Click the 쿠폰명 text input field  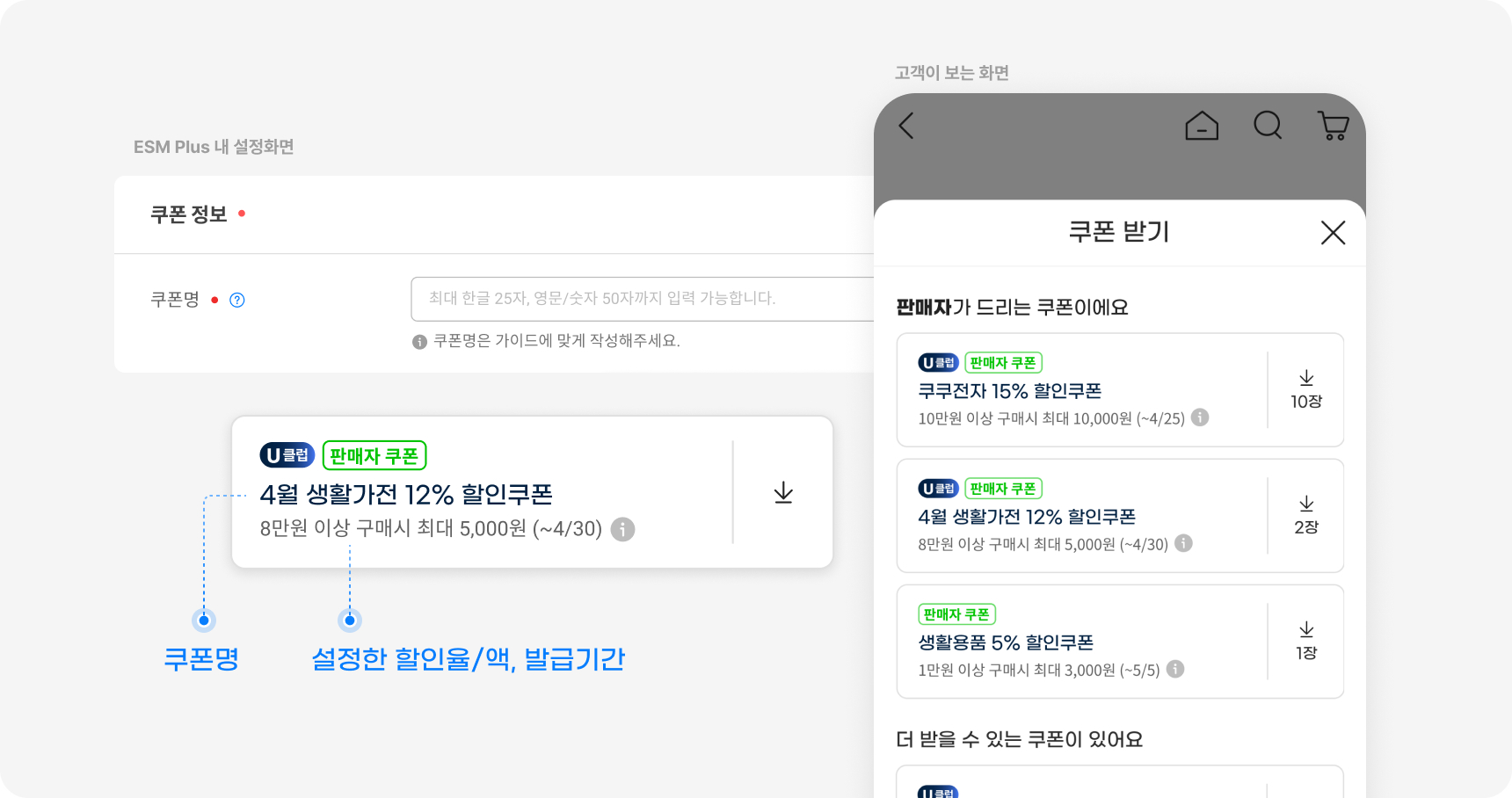(x=642, y=299)
